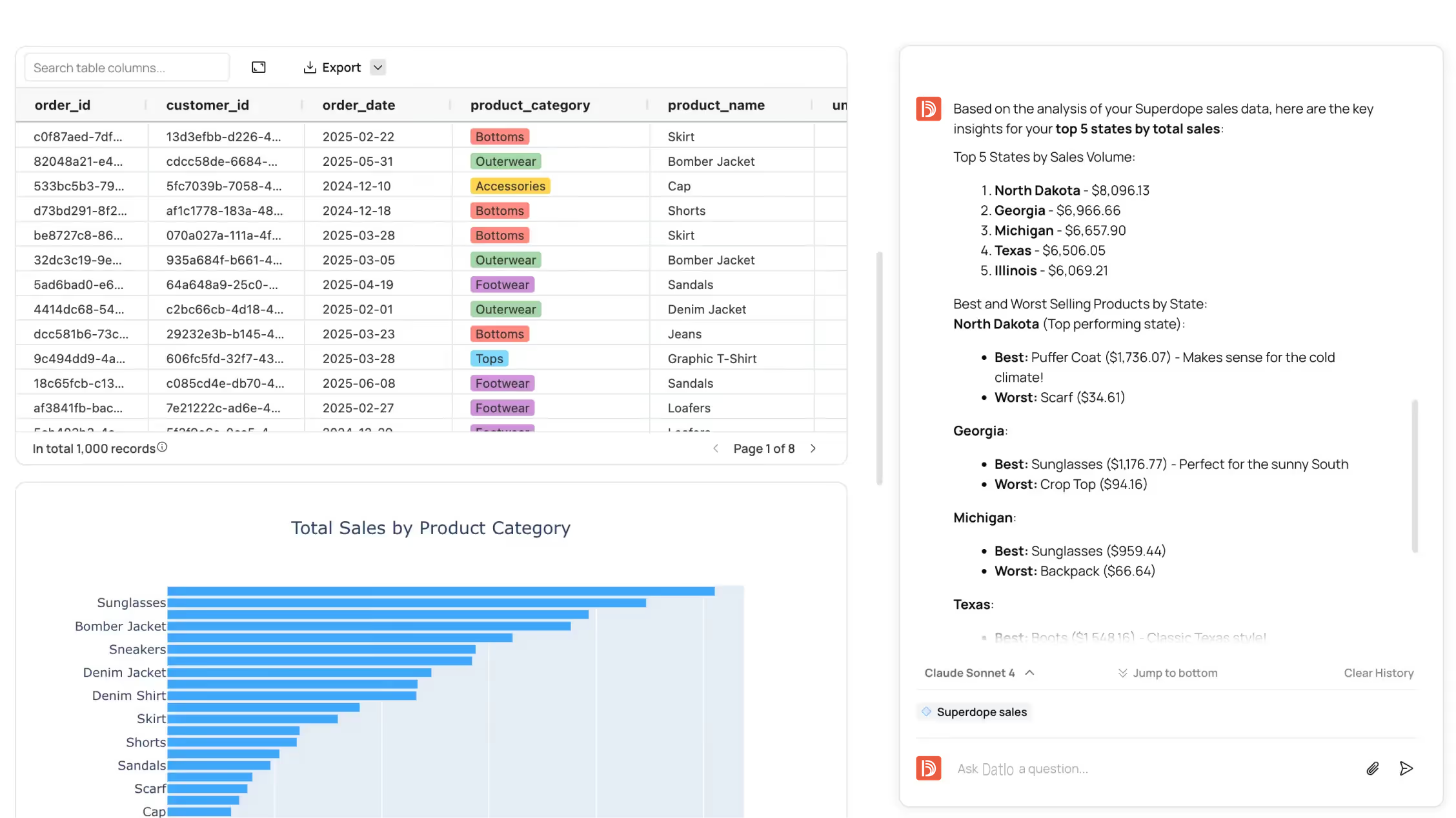Open the Export options dropdown arrow
The height and width of the screenshot is (818, 1456).
click(x=378, y=67)
